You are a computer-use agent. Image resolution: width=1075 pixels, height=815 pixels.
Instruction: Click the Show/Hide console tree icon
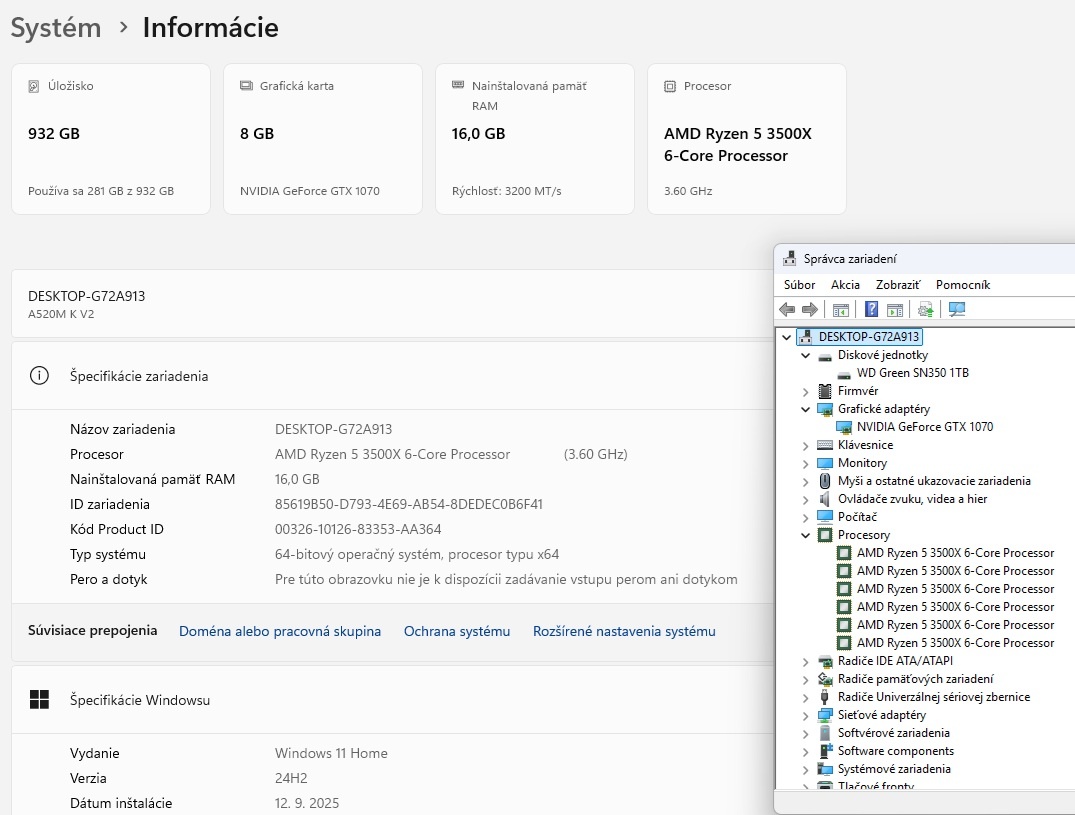[841, 310]
